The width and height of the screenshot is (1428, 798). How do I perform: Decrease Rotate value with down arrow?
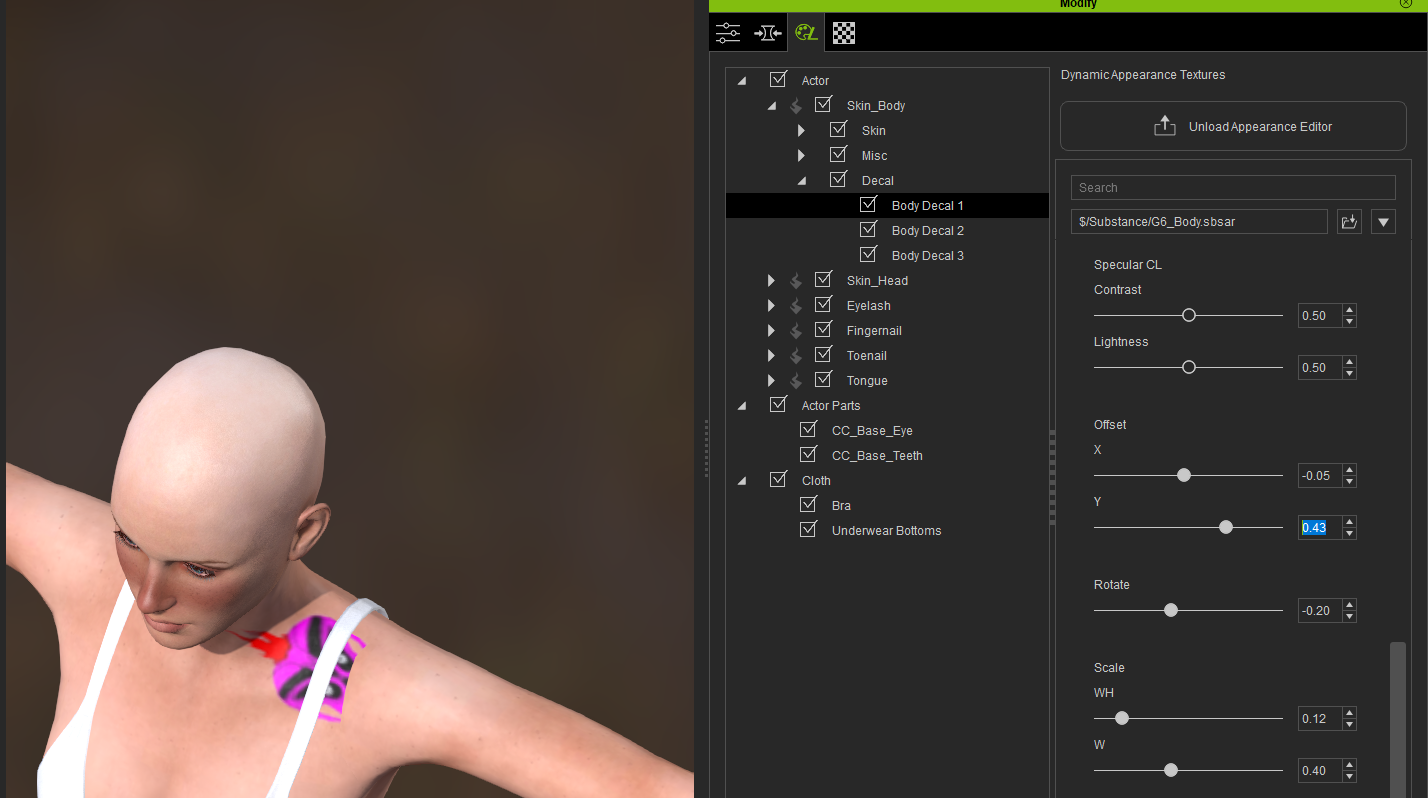[x=1350, y=616]
